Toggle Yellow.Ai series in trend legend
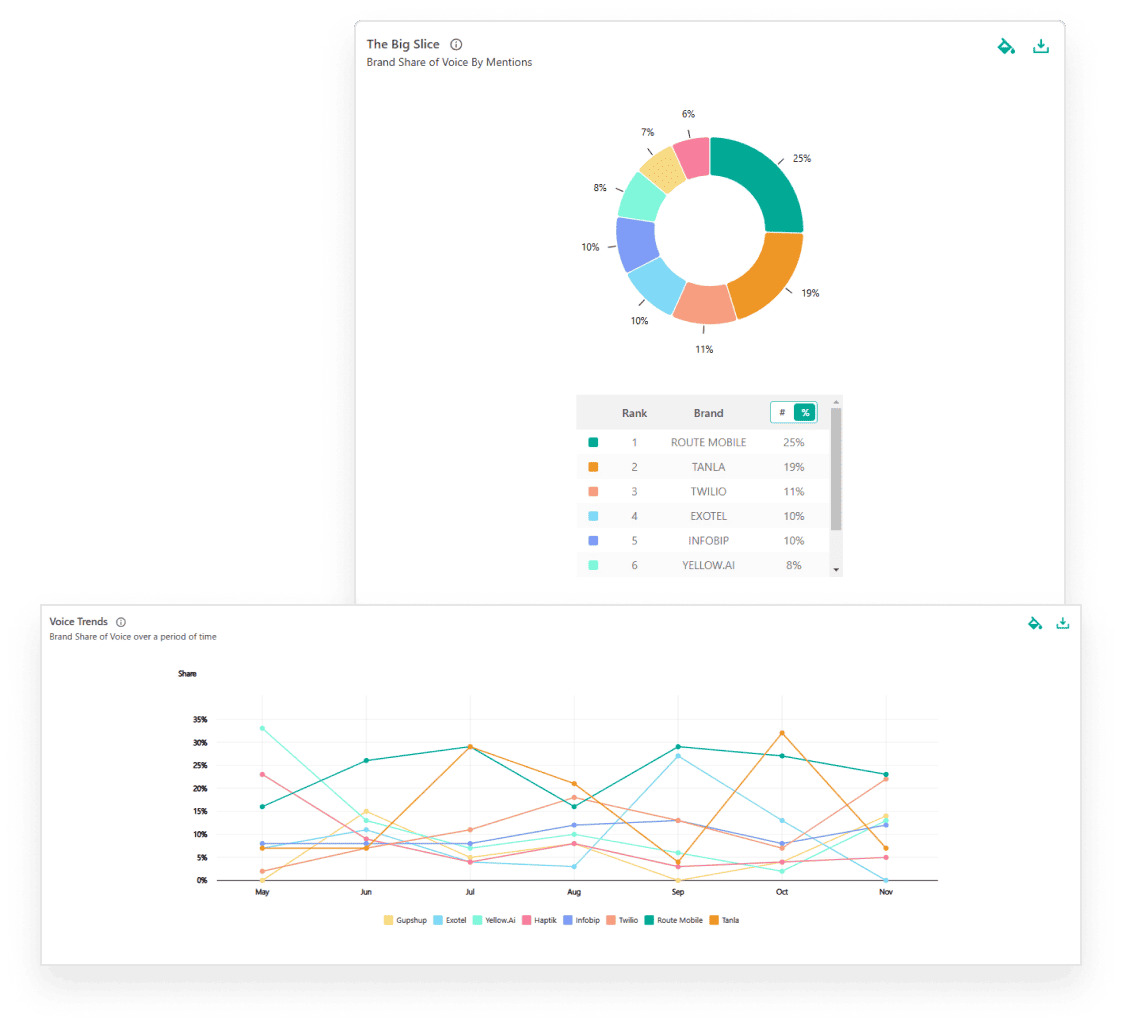 (x=494, y=920)
